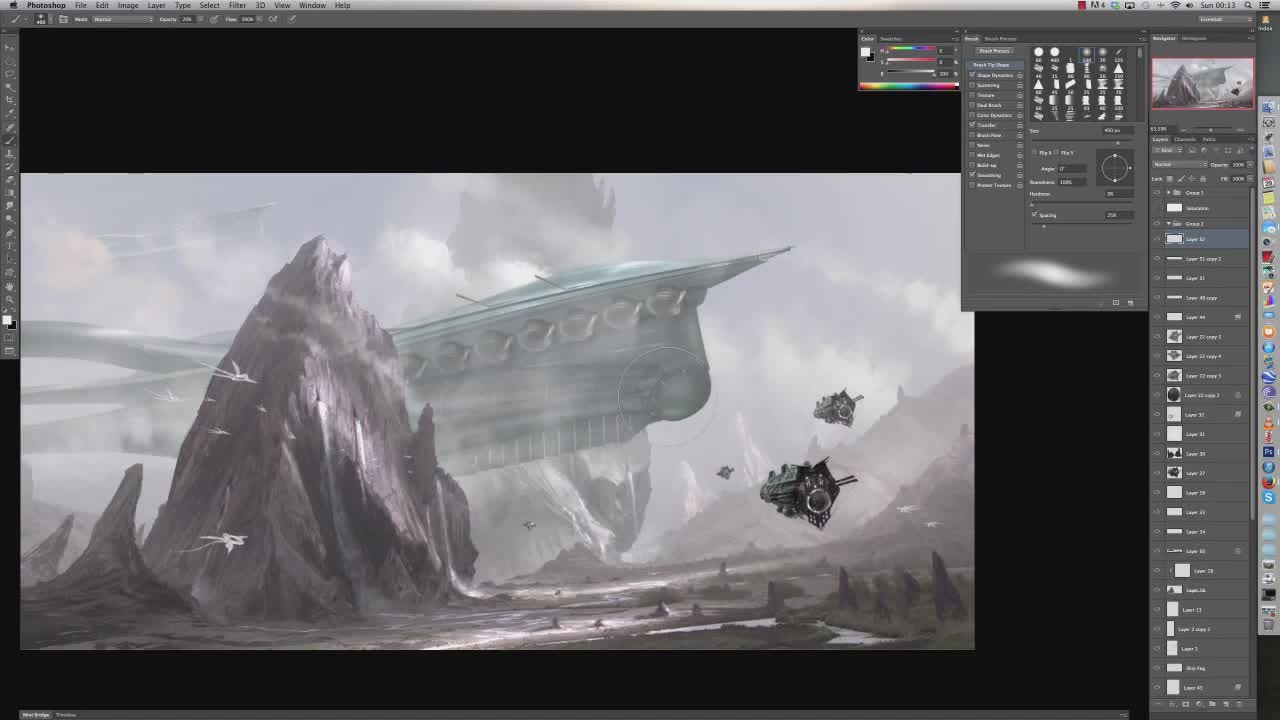This screenshot has height=720, width=1280.
Task: Switch to the Channels tab
Action: tap(1184, 139)
